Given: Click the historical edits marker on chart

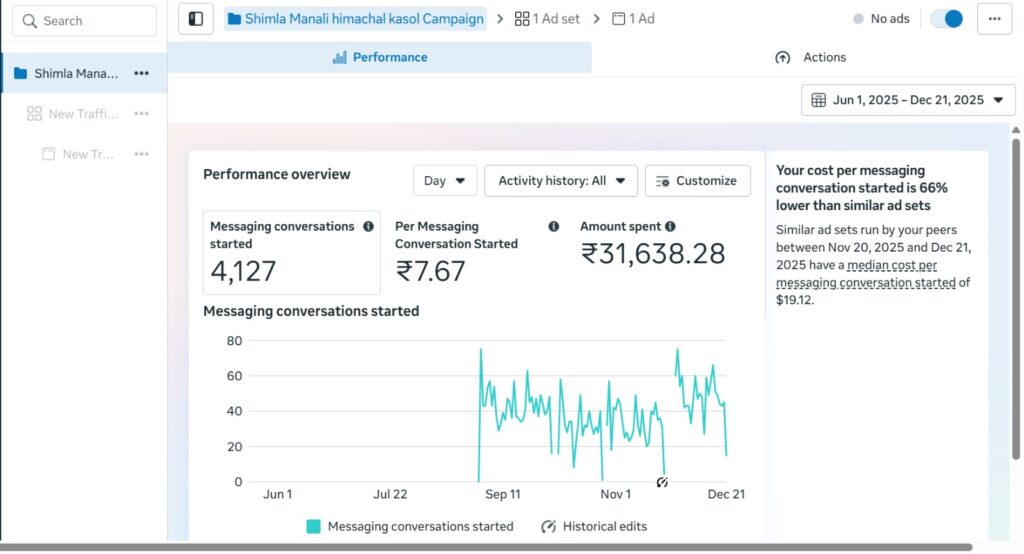Looking at the screenshot, I should click(x=662, y=482).
